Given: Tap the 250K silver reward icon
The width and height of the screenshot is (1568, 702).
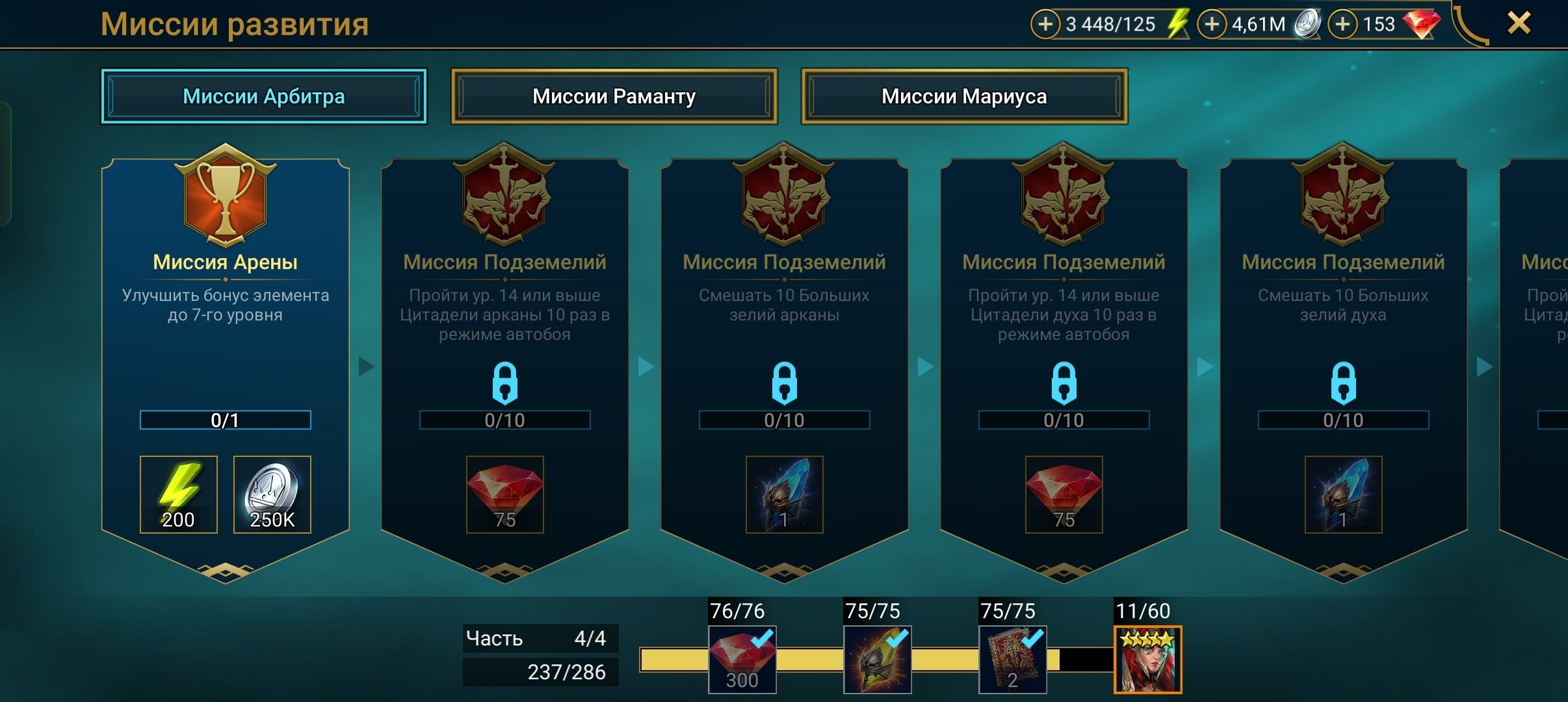Looking at the screenshot, I should (272, 495).
